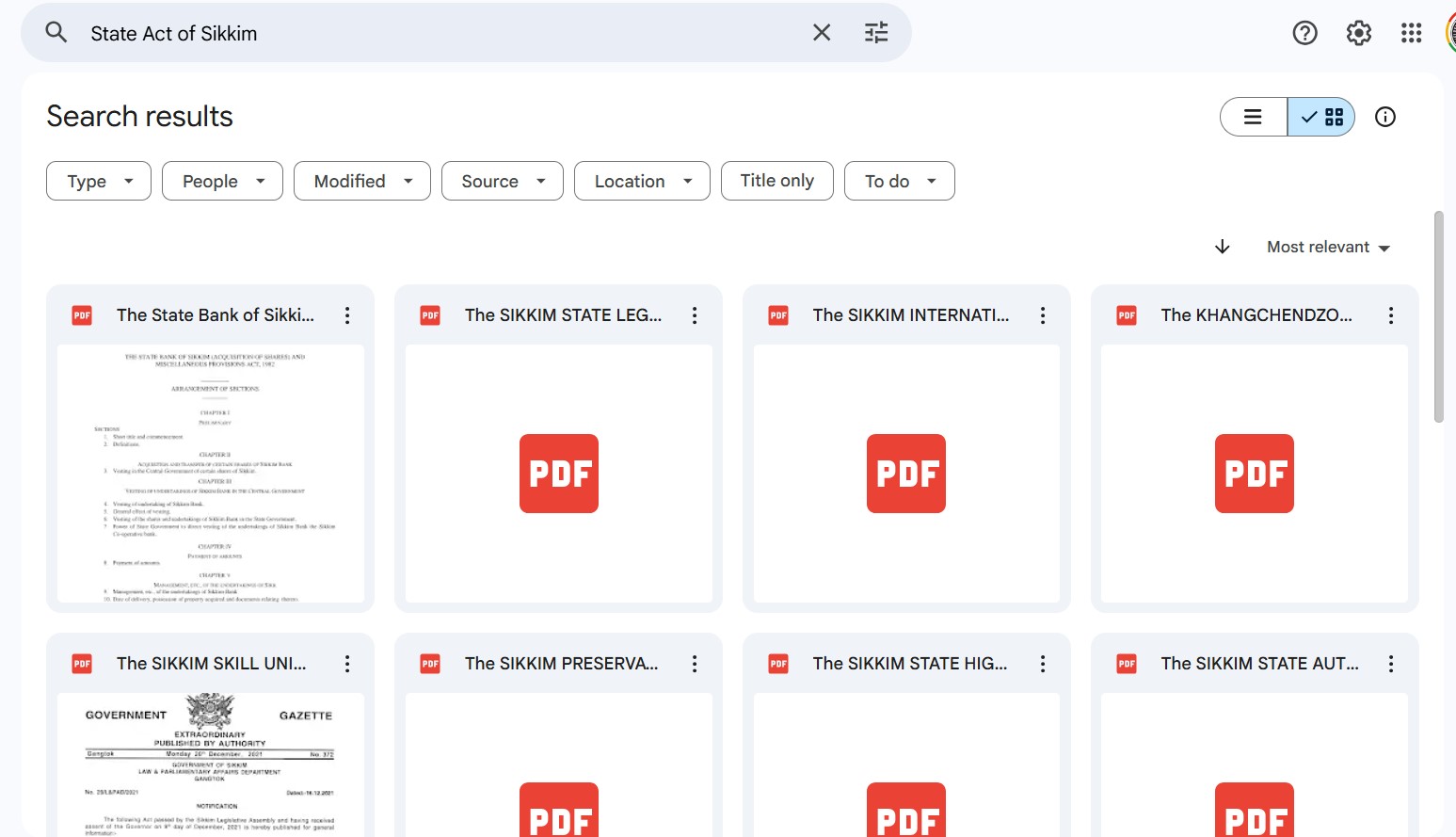Switch to list layout view
Image resolution: width=1456 pixels, height=837 pixels.
click(x=1254, y=117)
